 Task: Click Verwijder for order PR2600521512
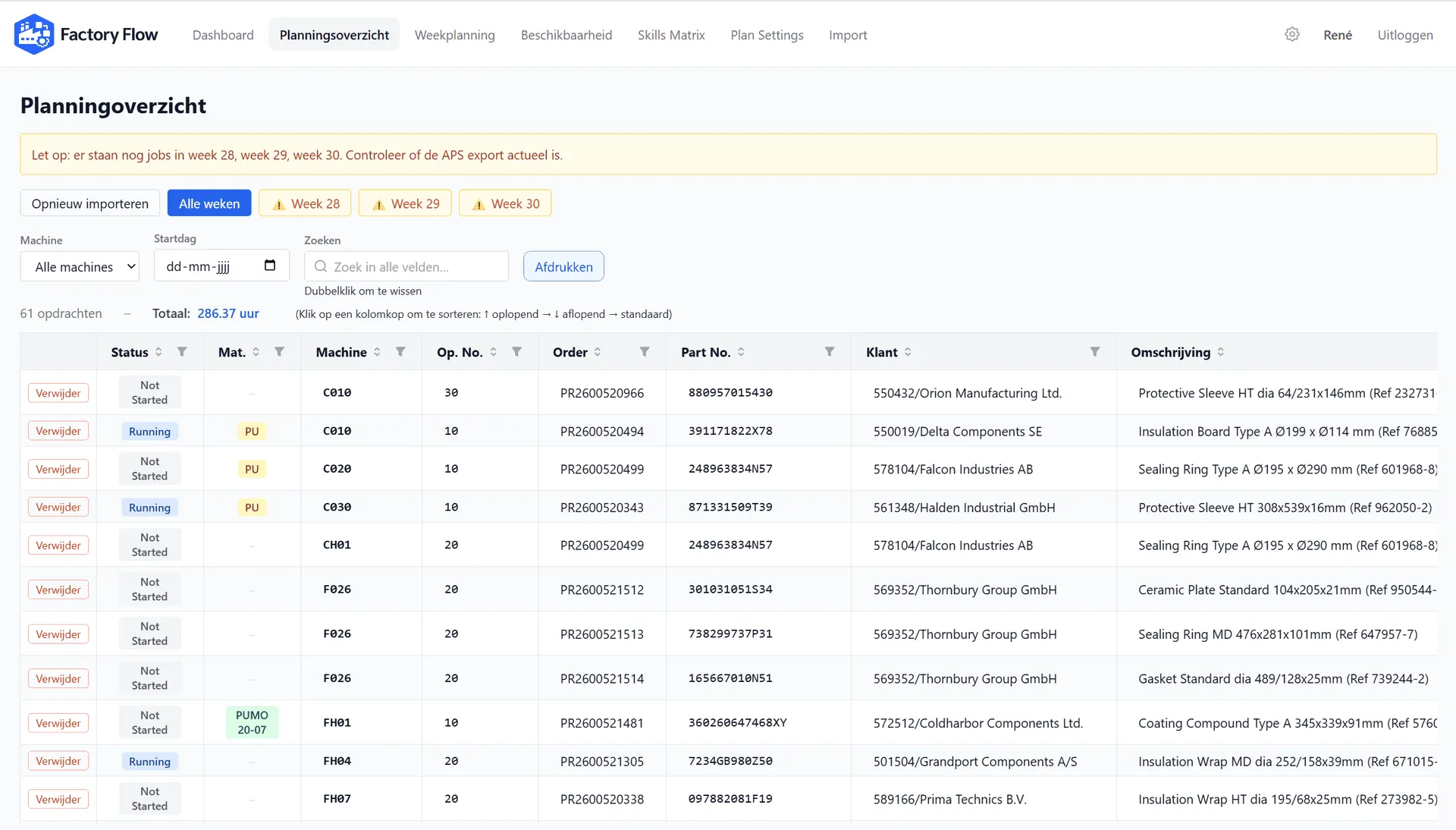pyautogui.click(x=58, y=589)
